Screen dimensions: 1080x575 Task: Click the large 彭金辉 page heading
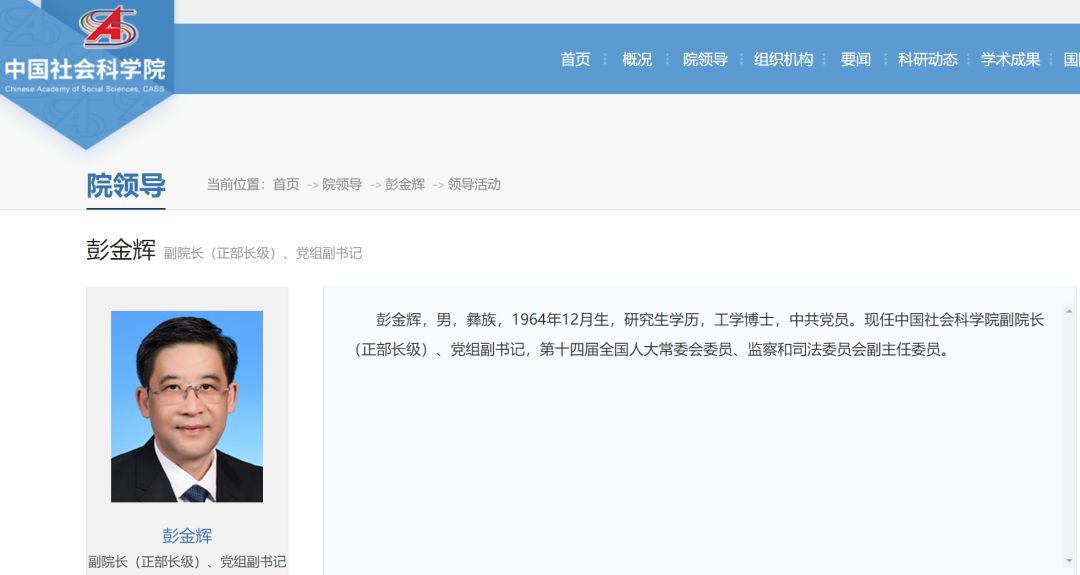point(121,250)
